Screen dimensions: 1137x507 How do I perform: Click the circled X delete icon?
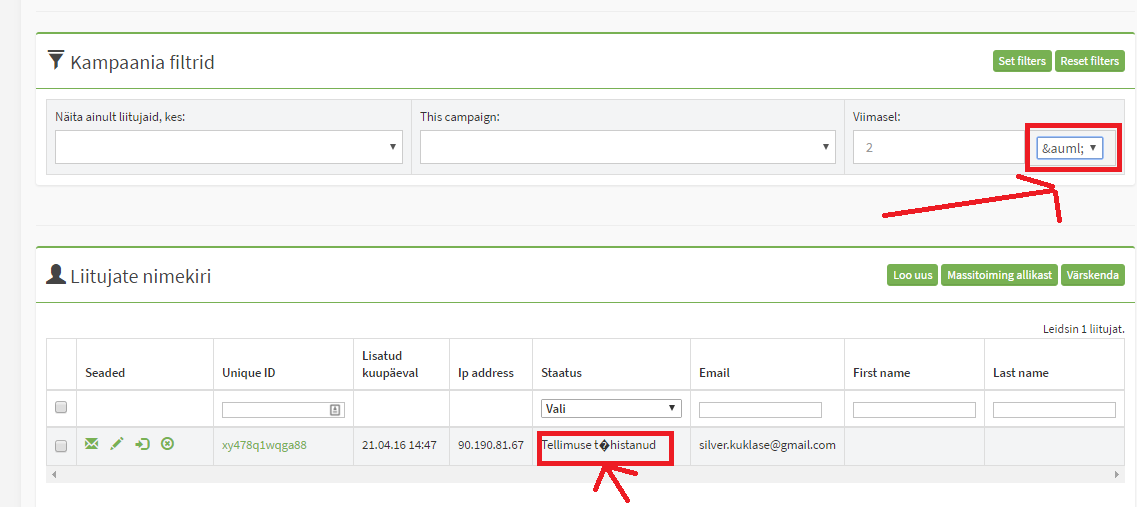[x=168, y=444]
